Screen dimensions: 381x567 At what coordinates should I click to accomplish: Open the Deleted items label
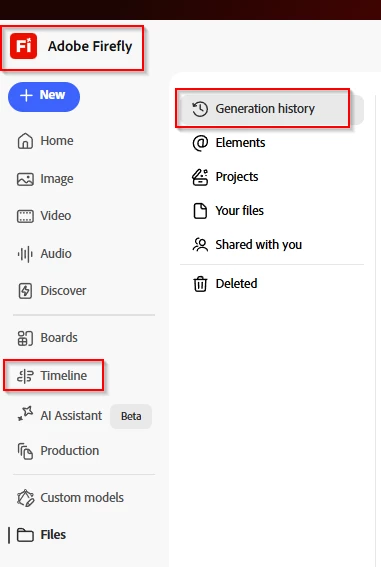(236, 284)
